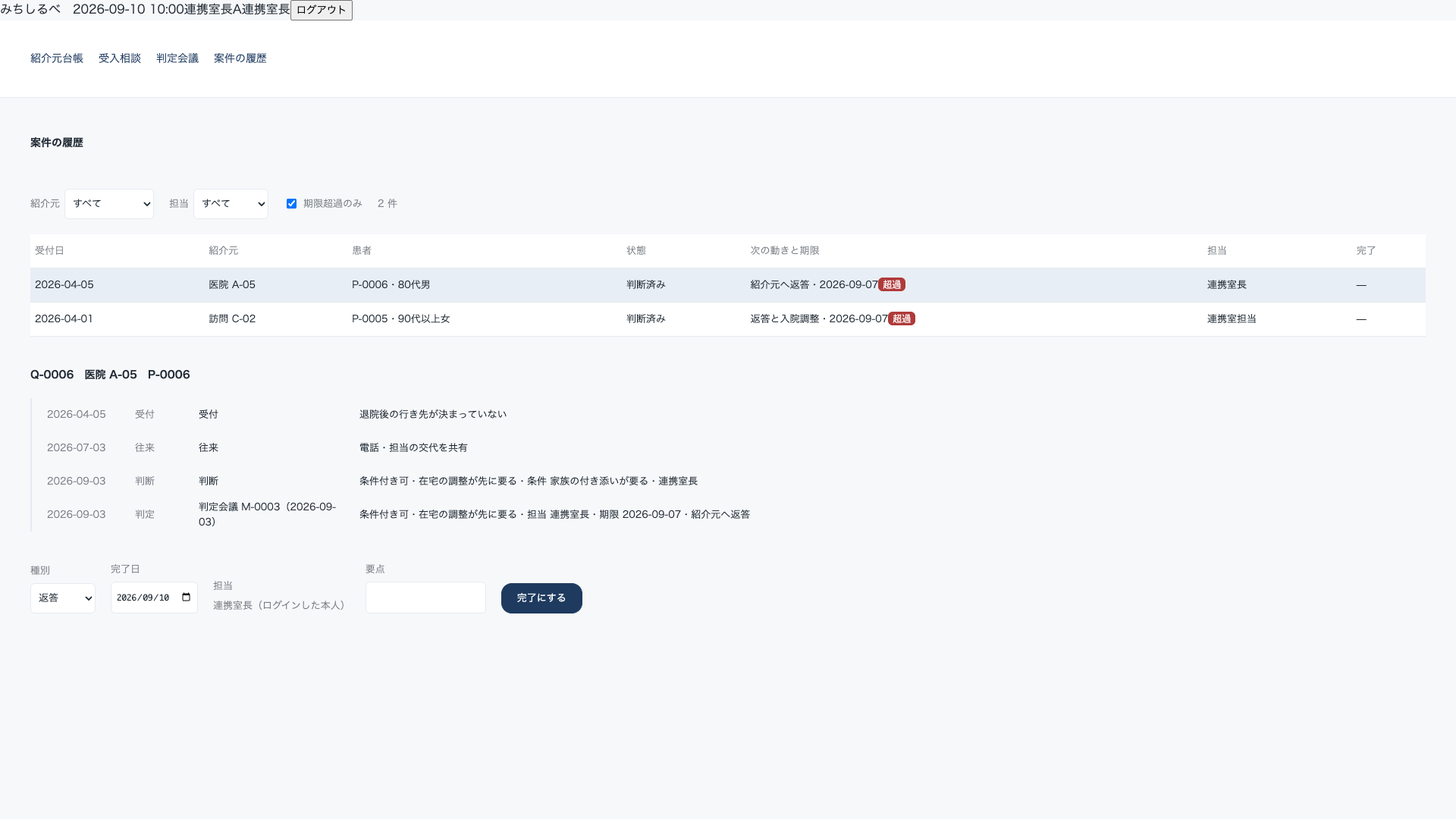
Task: Click into the 要点 text field
Action: pos(425,598)
